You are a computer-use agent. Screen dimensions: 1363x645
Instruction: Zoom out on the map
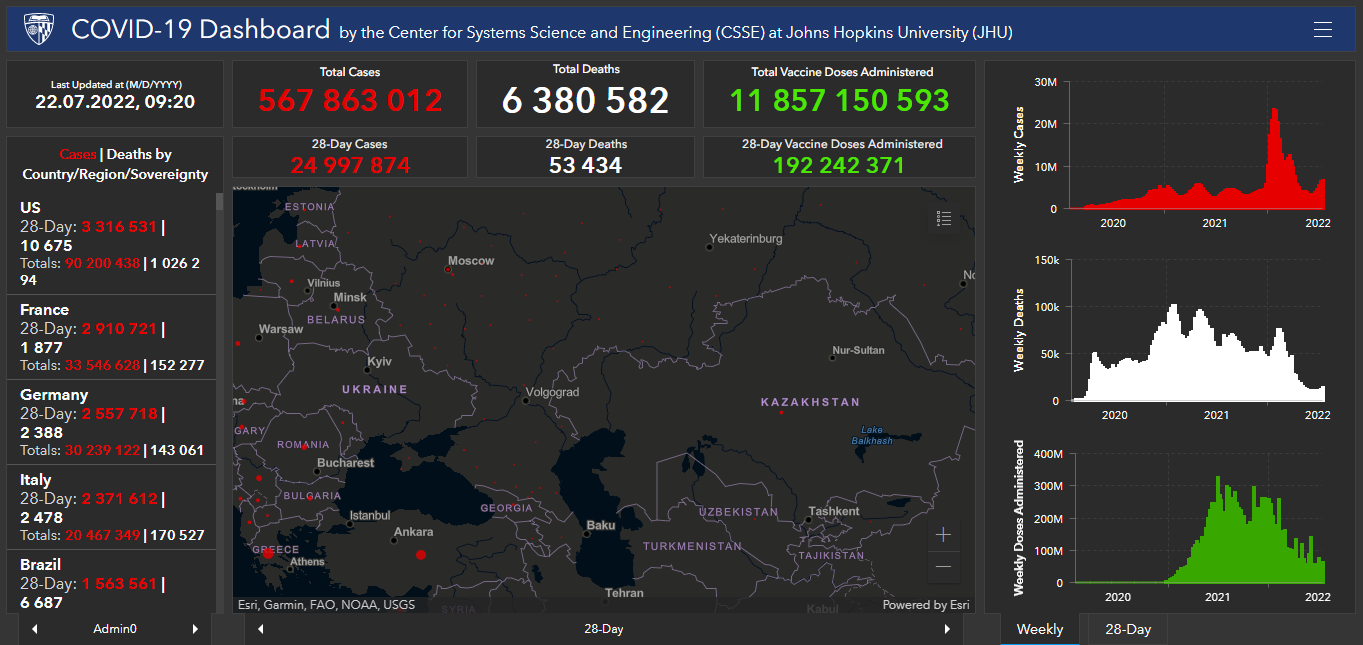943,567
